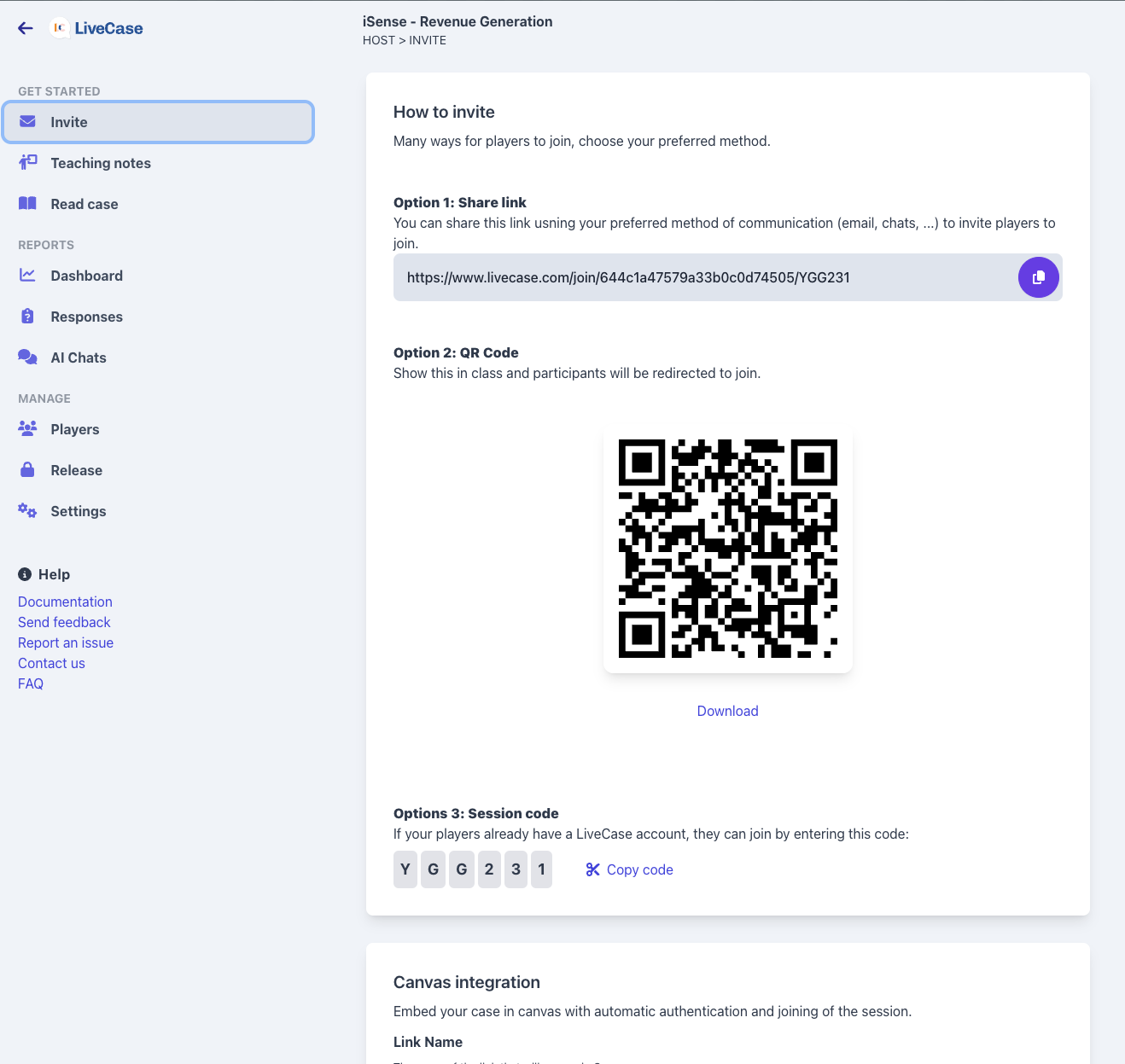
Task: Click the iSense - Revenue Generation title
Action: click(x=458, y=21)
